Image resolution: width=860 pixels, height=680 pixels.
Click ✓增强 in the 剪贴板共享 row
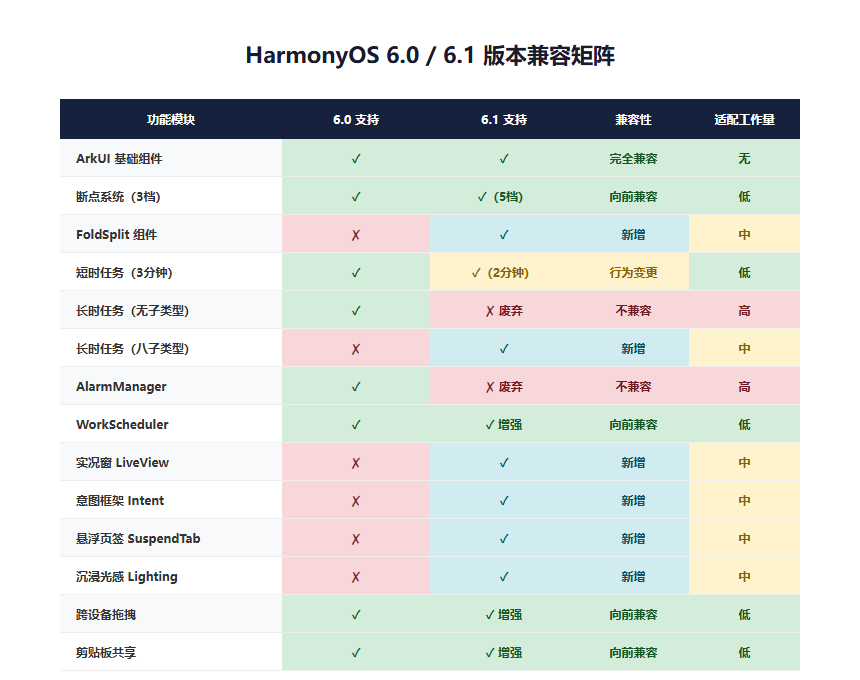click(504, 652)
